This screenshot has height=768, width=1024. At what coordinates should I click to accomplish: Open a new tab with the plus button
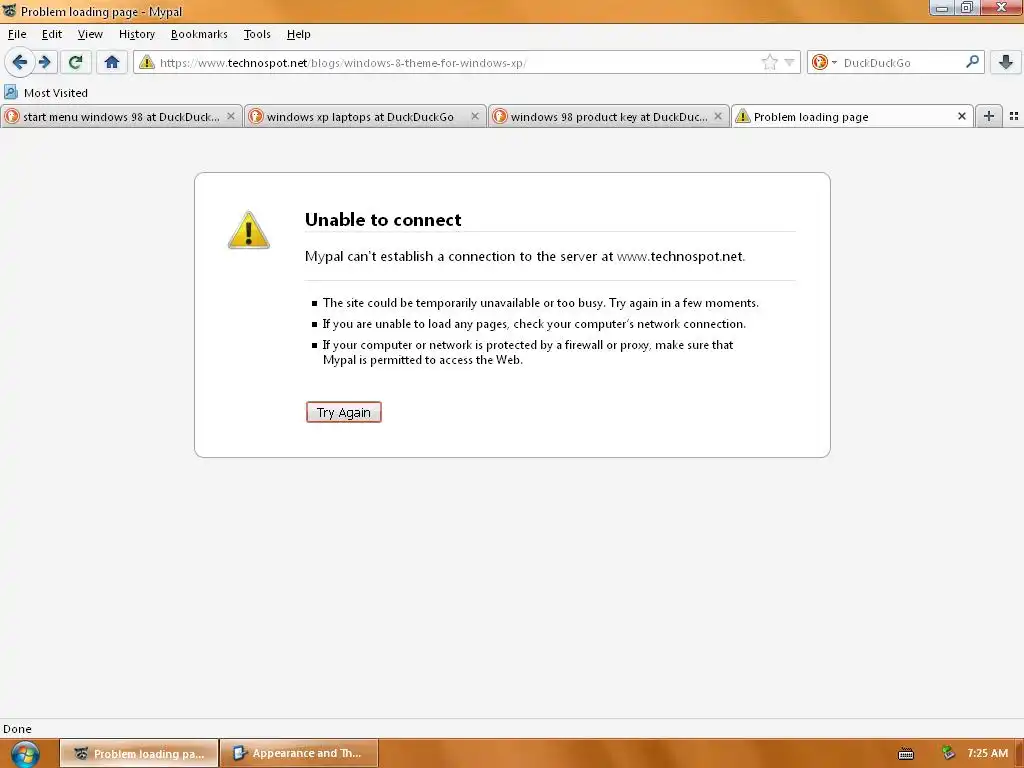989,116
